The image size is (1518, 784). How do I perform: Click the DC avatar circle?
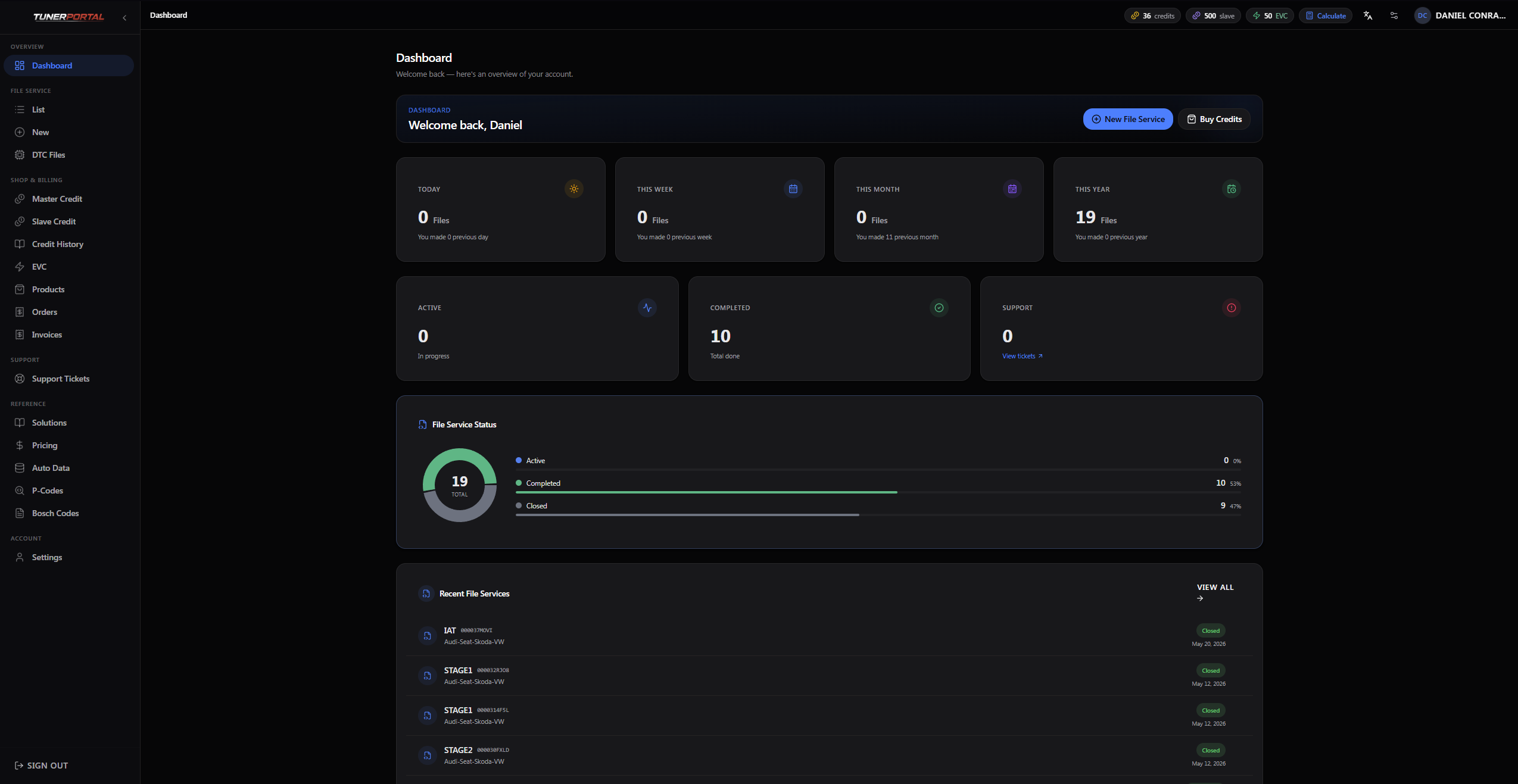pos(1422,15)
